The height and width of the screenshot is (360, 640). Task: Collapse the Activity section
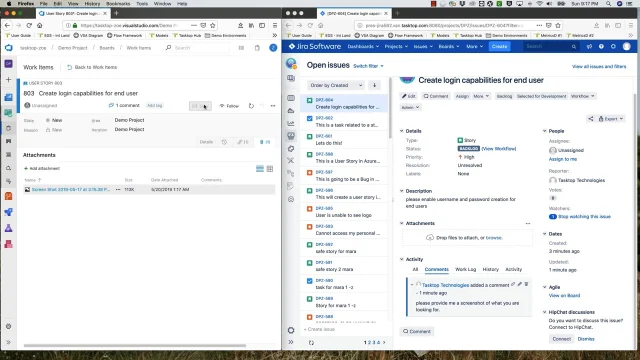point(402,259)
